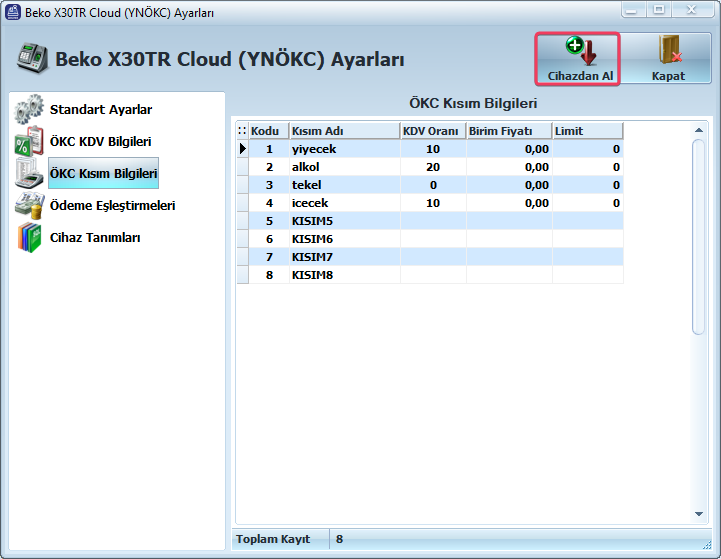Viewport: 721px width, 559px height.
Task: Click the ÖKC Kısım Bilgileri icon
Action: (30, 173)
